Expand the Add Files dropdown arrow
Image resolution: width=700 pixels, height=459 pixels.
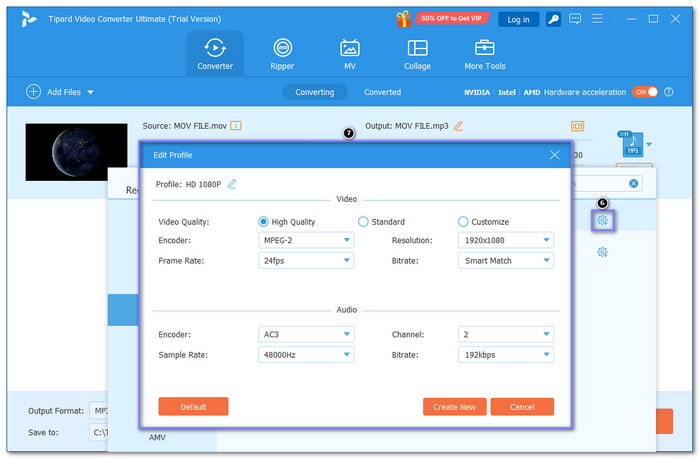point(91,92)
